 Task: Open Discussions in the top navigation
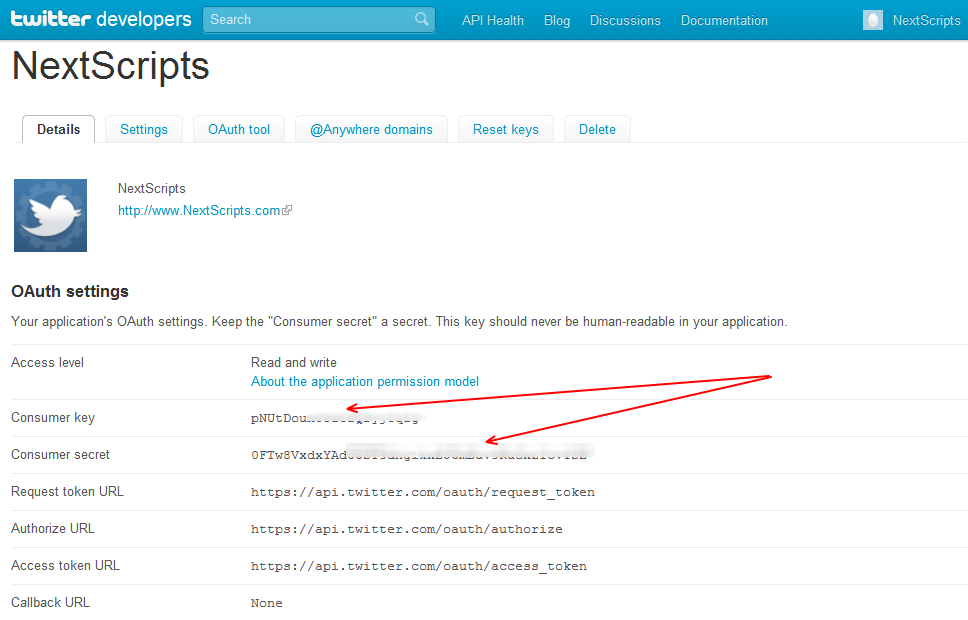[625, 20]
